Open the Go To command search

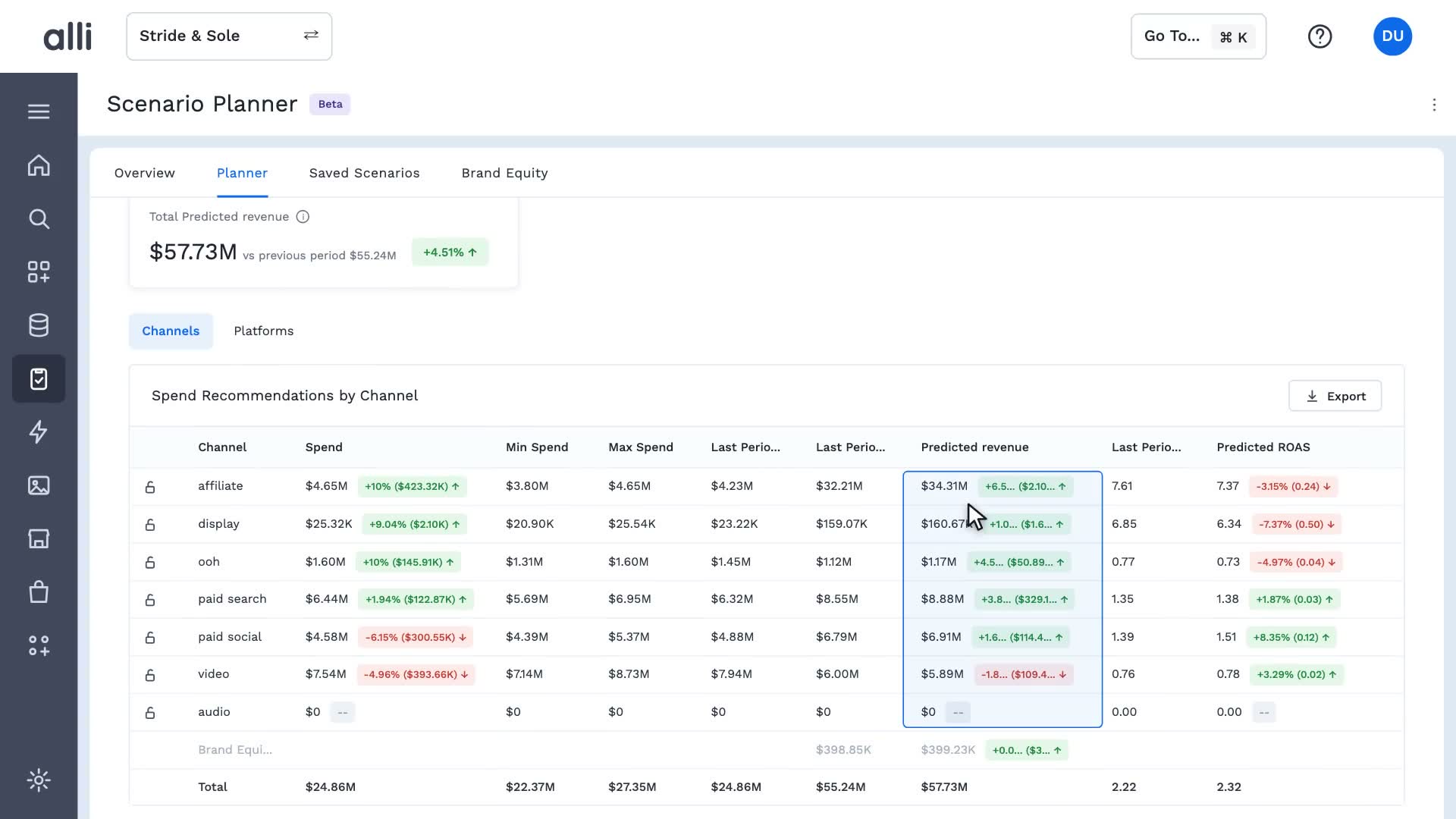[1198, 36]
